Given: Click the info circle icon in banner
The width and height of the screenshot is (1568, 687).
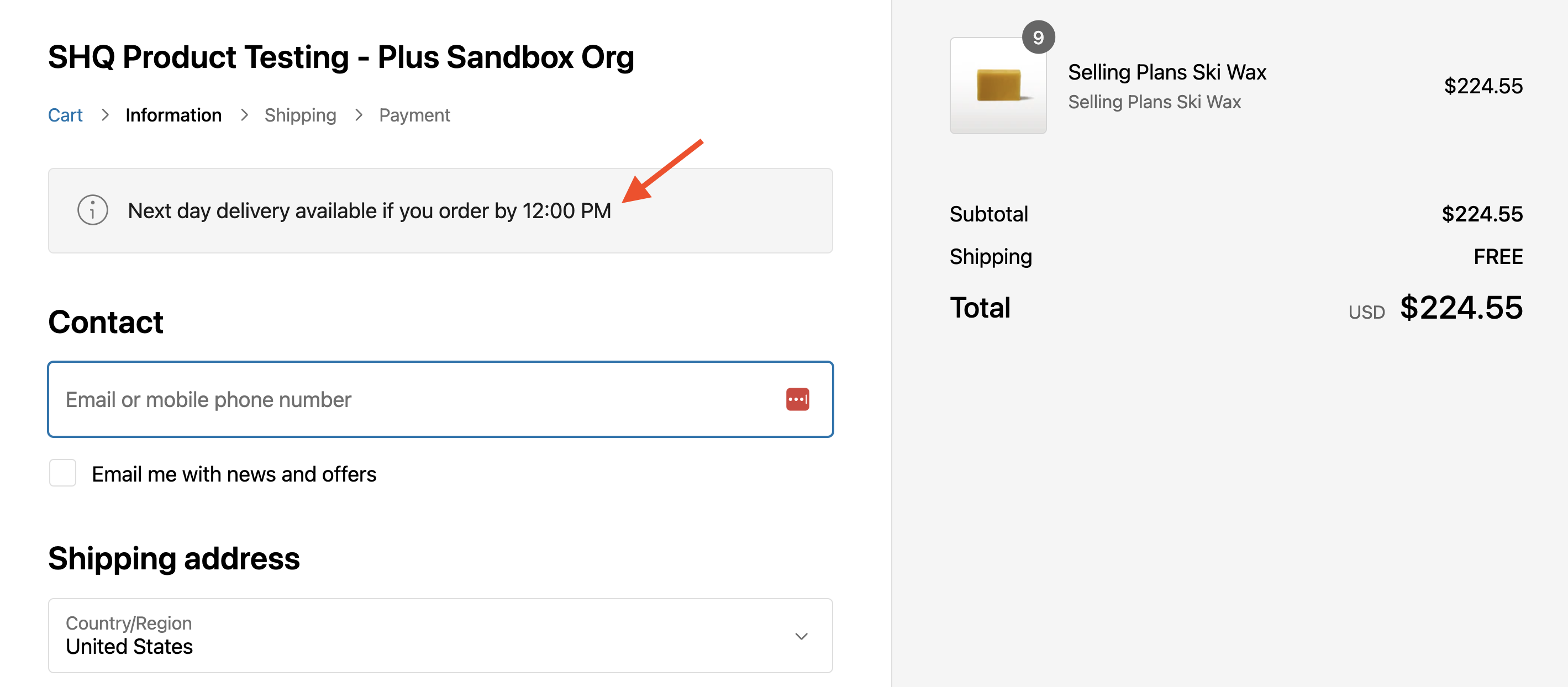Looking at the screenshot, I should coord(92,210).
